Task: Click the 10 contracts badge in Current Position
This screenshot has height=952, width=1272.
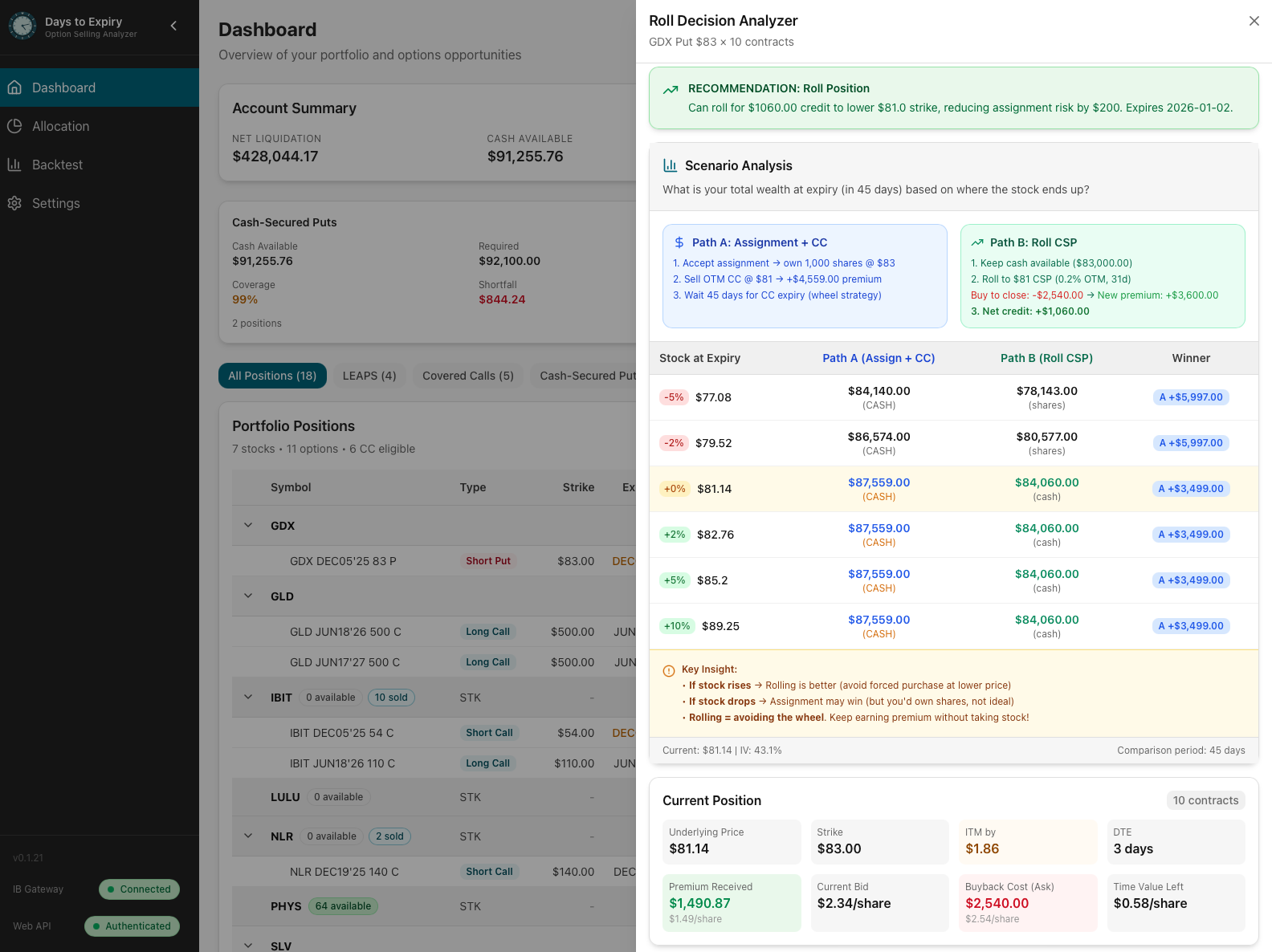Action: 1205,800
